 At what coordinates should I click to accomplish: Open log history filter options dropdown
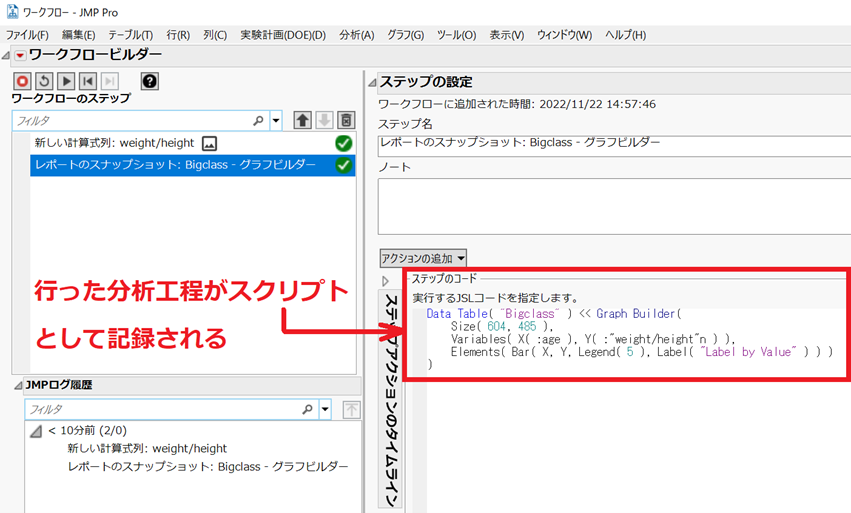pyautogui.click(x=325, y=409)
